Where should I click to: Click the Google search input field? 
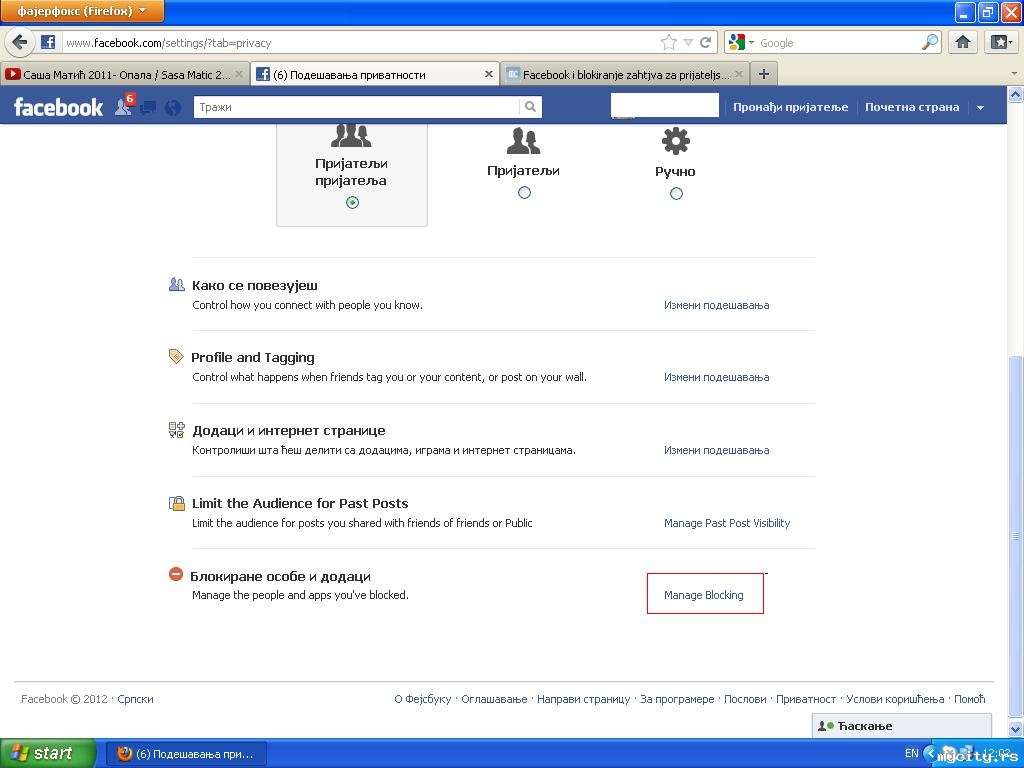tap(838, 42)
